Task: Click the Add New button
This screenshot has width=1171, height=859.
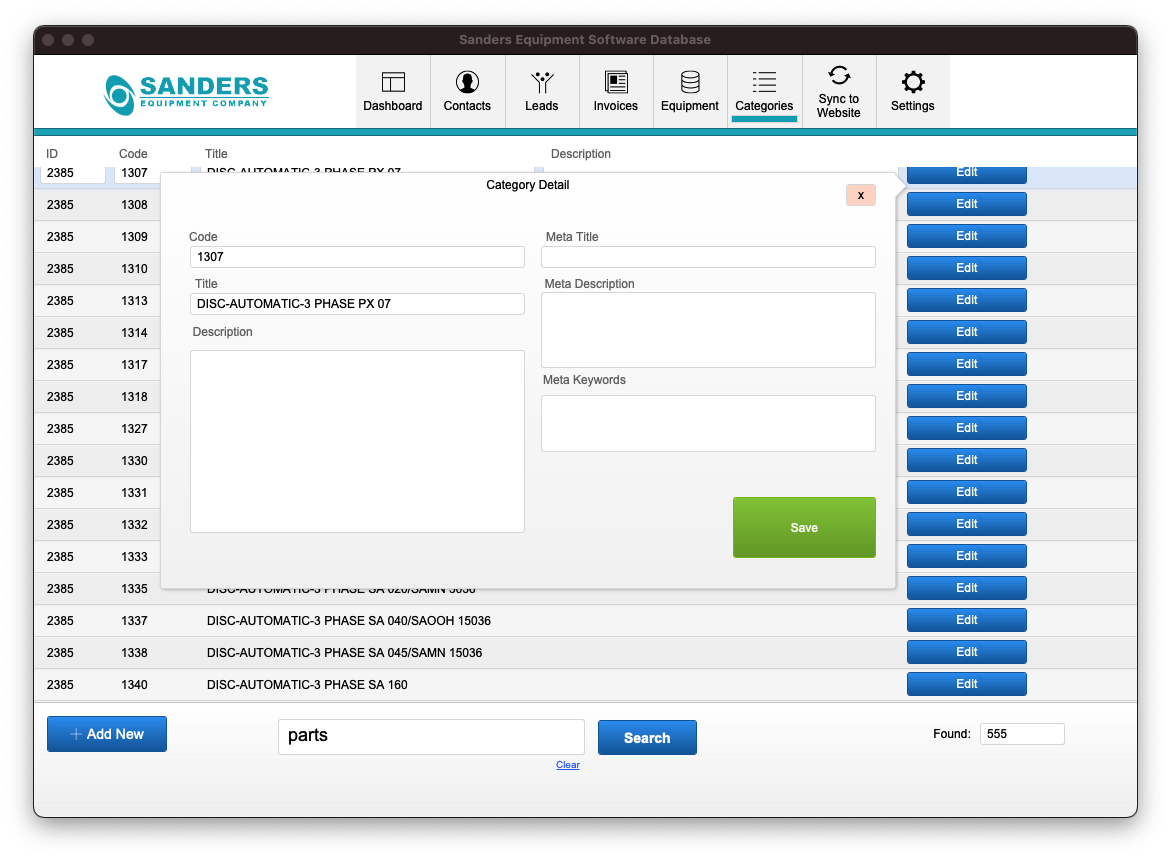Action: click(107, 734)
